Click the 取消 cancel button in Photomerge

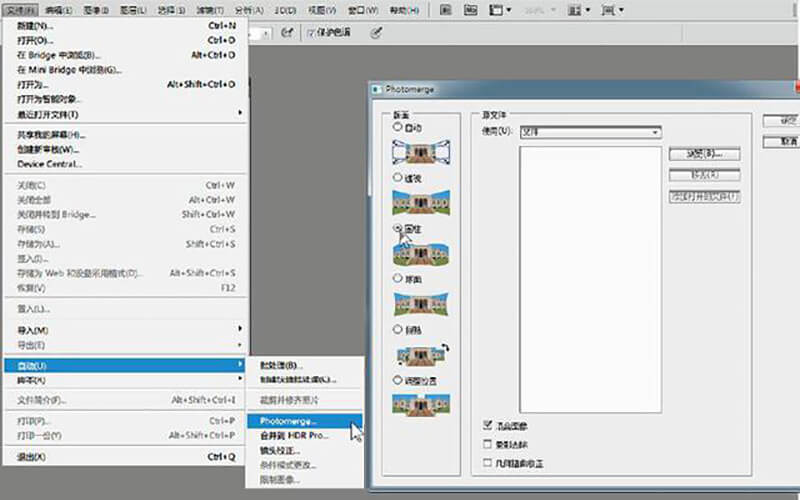tap(782, 142)
